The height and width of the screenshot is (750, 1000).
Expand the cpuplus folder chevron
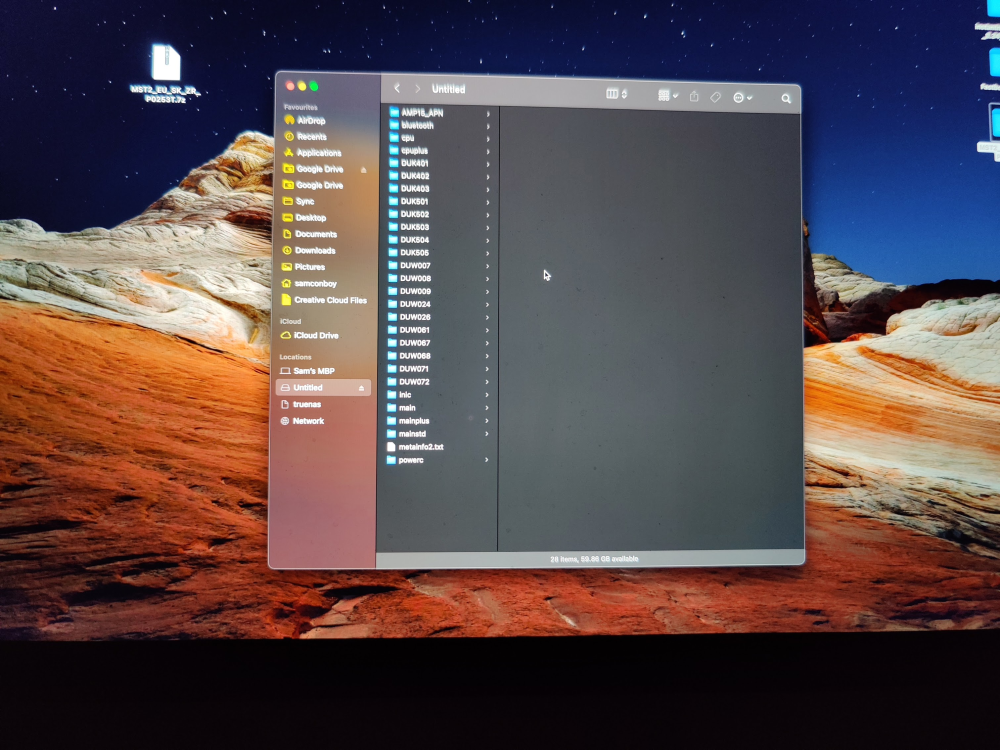tap(488, 152)
